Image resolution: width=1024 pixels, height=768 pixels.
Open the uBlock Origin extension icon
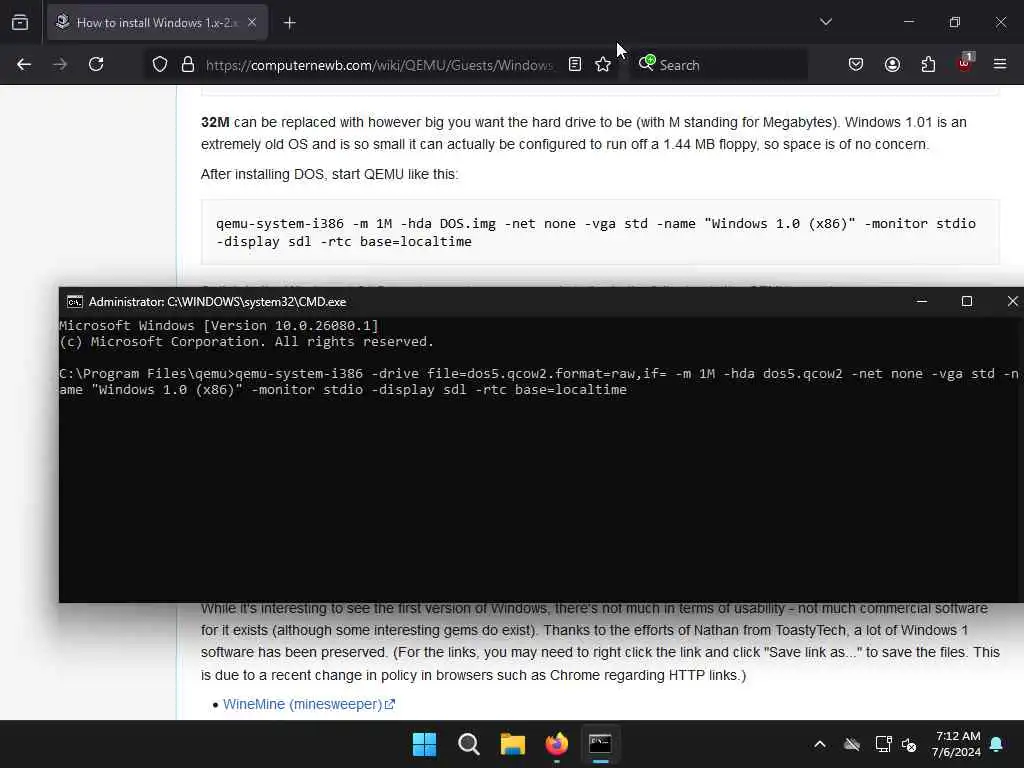click(x=965, y=63)
